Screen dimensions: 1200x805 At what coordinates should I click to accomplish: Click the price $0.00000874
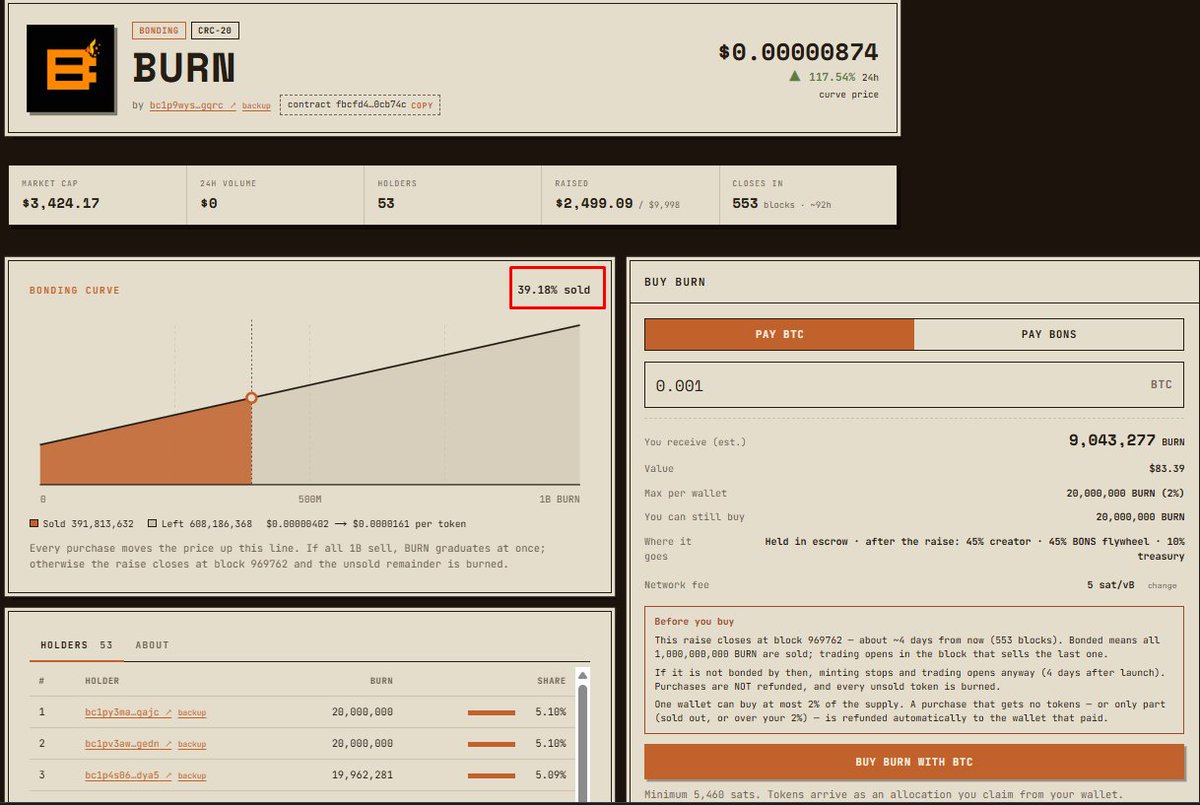coord(798,52)
